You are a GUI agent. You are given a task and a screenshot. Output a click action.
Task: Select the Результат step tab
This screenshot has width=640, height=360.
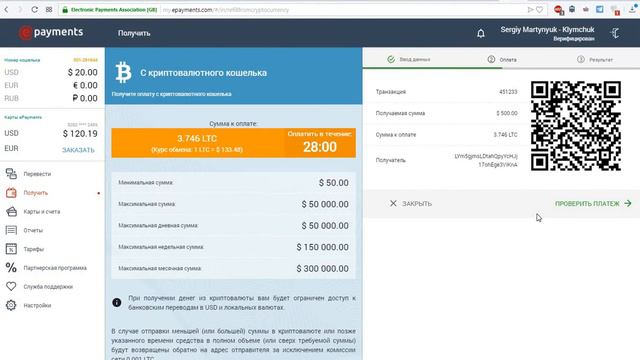pos(595,59)
